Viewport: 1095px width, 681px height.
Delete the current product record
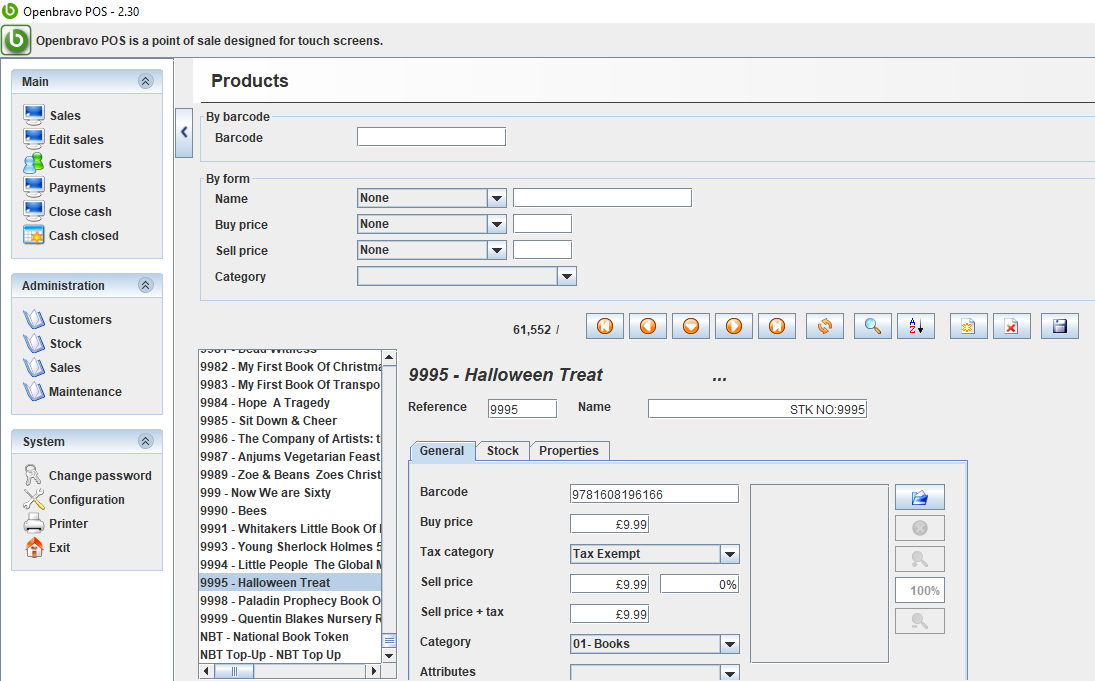(x=1011, y=326)
